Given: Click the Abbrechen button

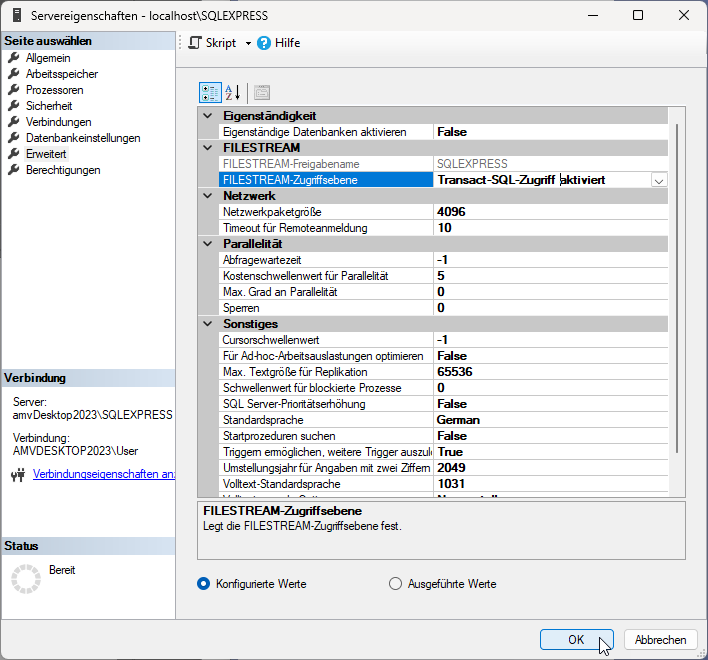Looking at the screenshot, I should (x=661, y=640).
